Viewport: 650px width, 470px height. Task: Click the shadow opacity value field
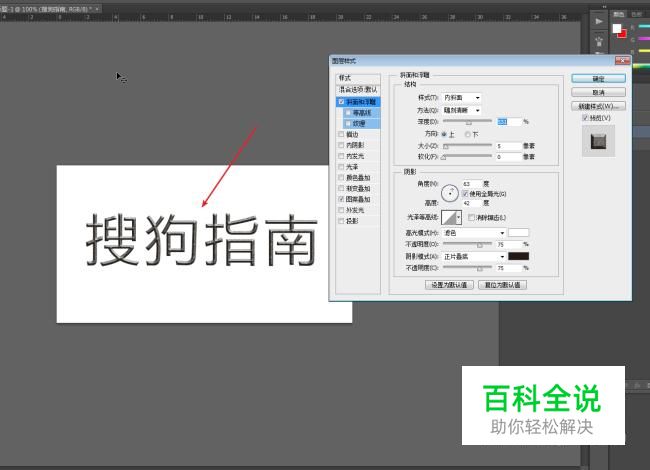click(x=509, y=268)
